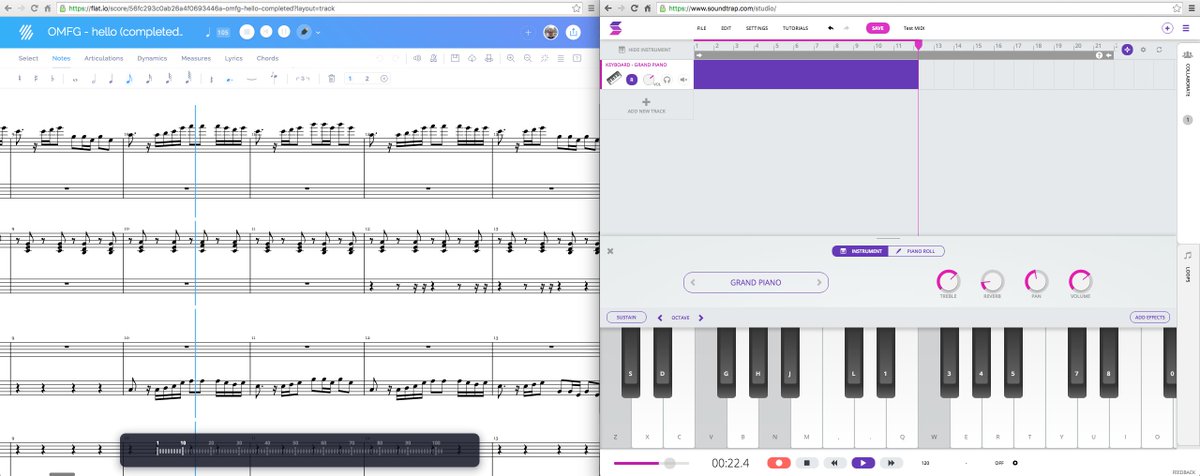Shift the octave down with the left arrow

[660, 318]
